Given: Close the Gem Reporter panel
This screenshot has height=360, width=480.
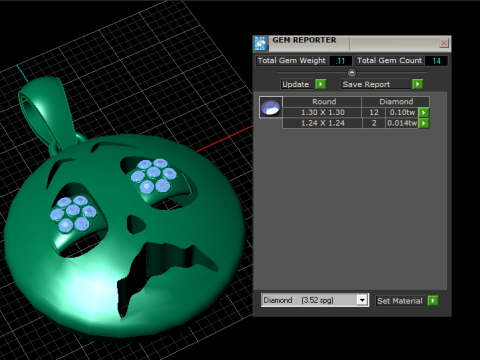Looking at the screenshot, I should (x=444, y=43).
